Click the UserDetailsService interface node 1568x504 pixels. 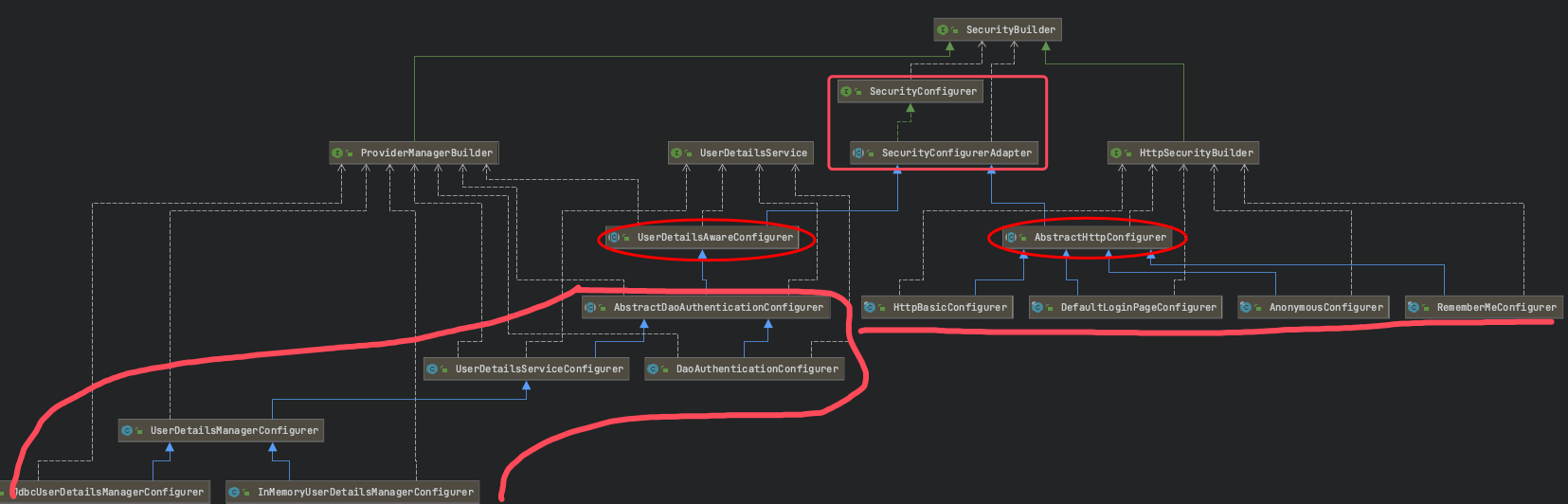coord(740,153)
